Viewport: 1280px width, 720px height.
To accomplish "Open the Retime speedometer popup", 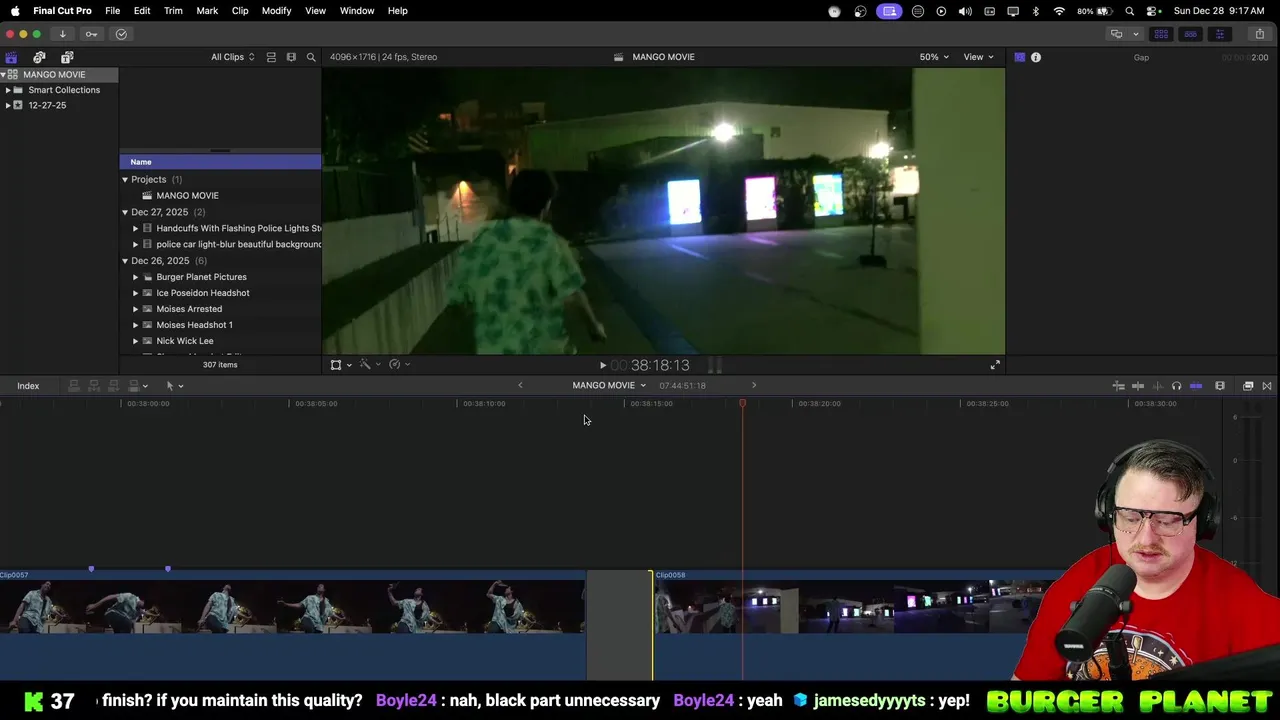I will [399, 365].
